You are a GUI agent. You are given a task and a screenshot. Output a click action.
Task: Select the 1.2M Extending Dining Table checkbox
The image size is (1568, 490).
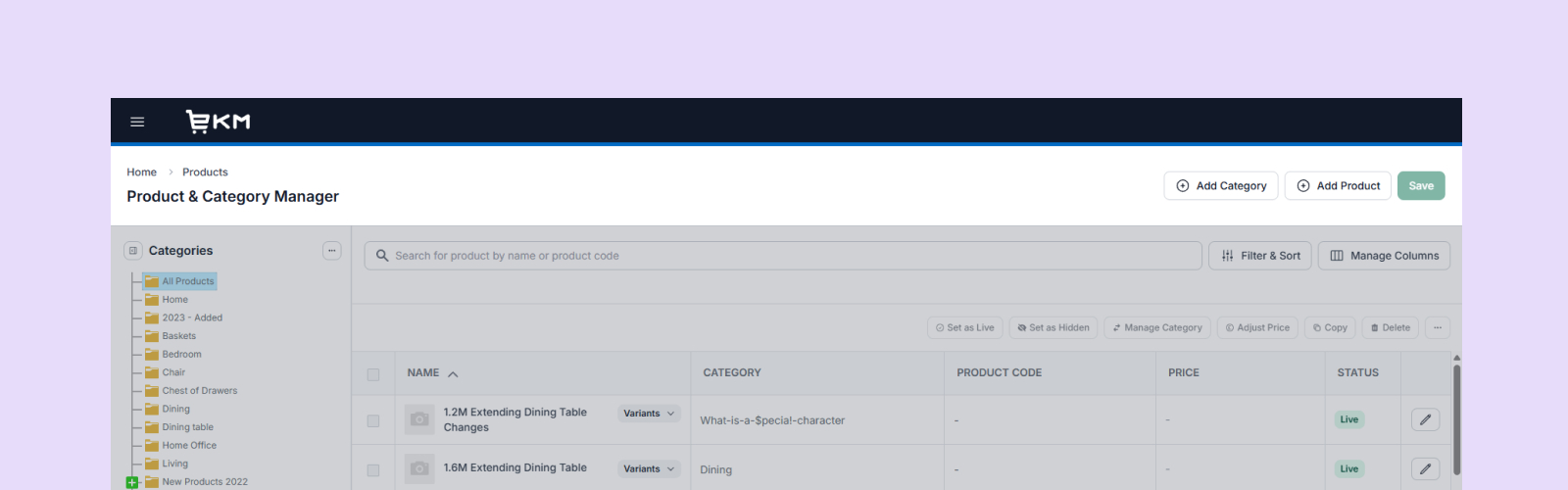(373, 420)
